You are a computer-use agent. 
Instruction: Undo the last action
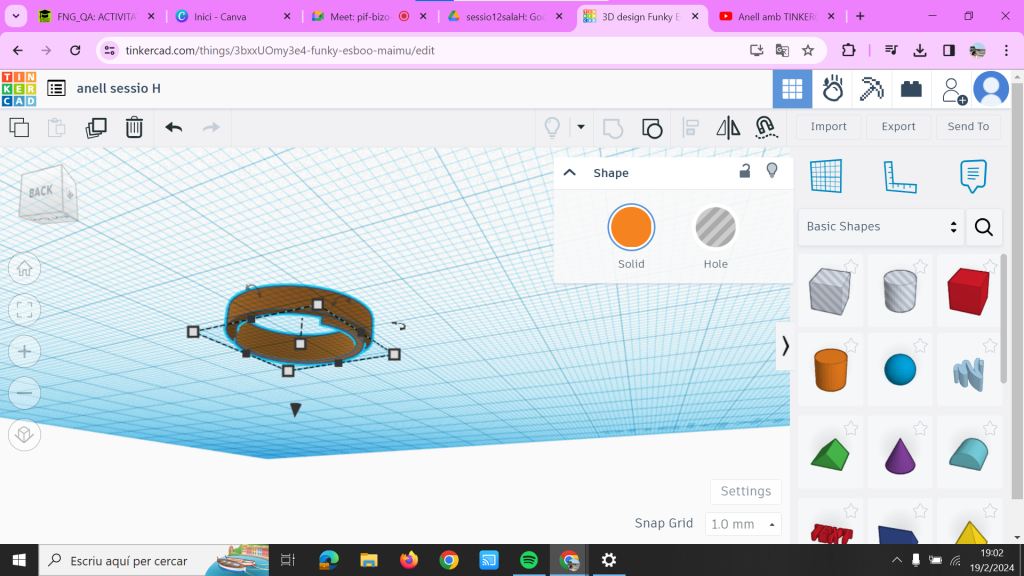coord(174,127)
